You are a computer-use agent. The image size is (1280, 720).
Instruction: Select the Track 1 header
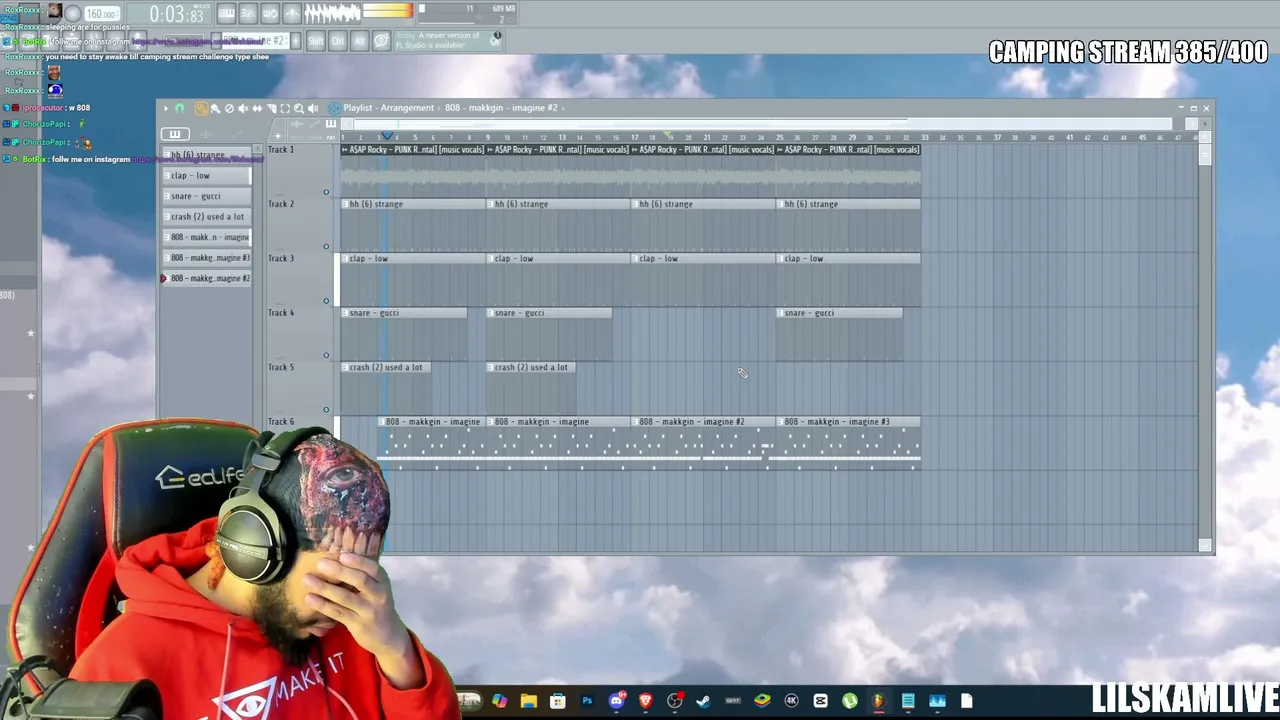pyautogui.click(x=300, y=170)
